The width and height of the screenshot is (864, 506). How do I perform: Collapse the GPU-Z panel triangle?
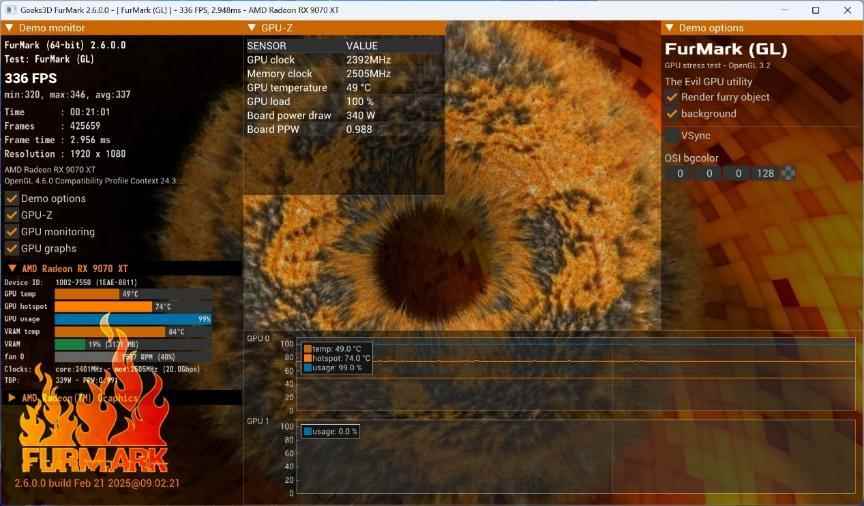(252, 28)
